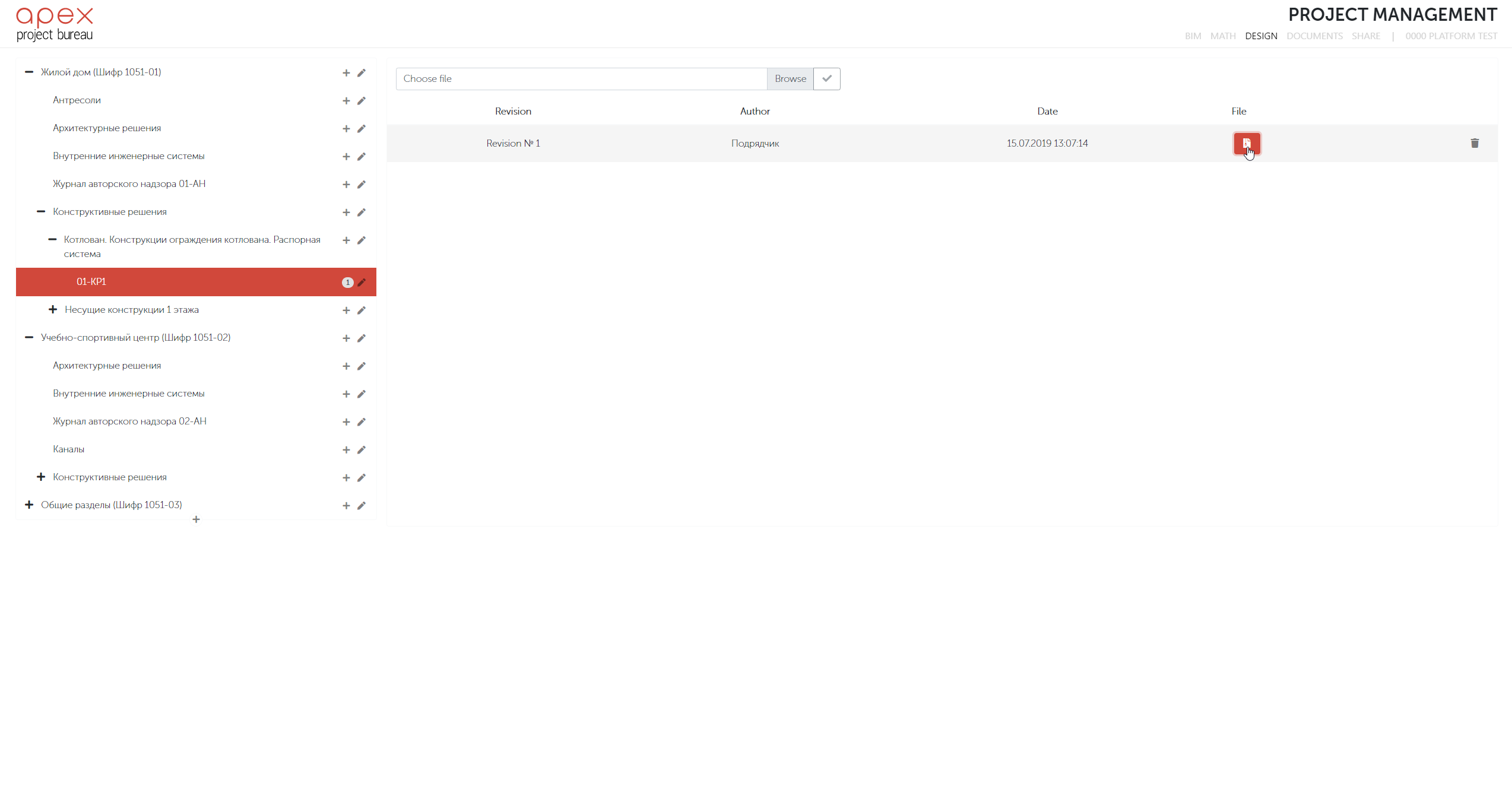Add child to Журнал авторского надзора 01-АН
The image size is (1512, 786).
pos(346,185)
